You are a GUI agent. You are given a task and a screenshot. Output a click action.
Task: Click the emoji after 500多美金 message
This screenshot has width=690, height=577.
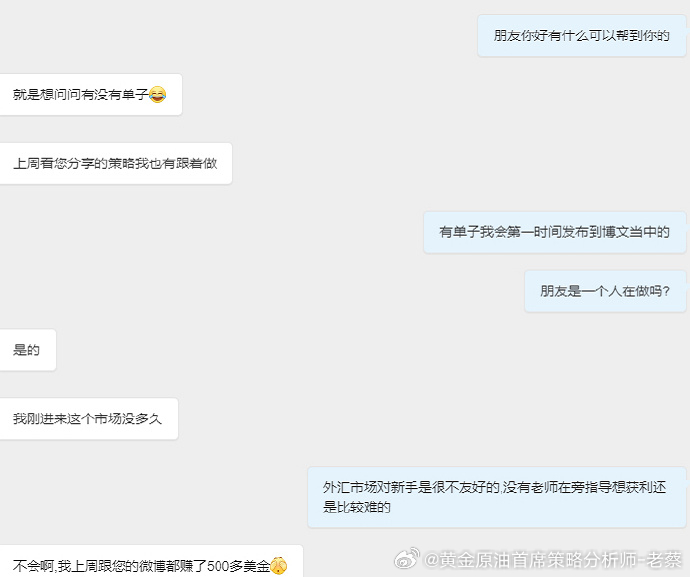point(279,566)
